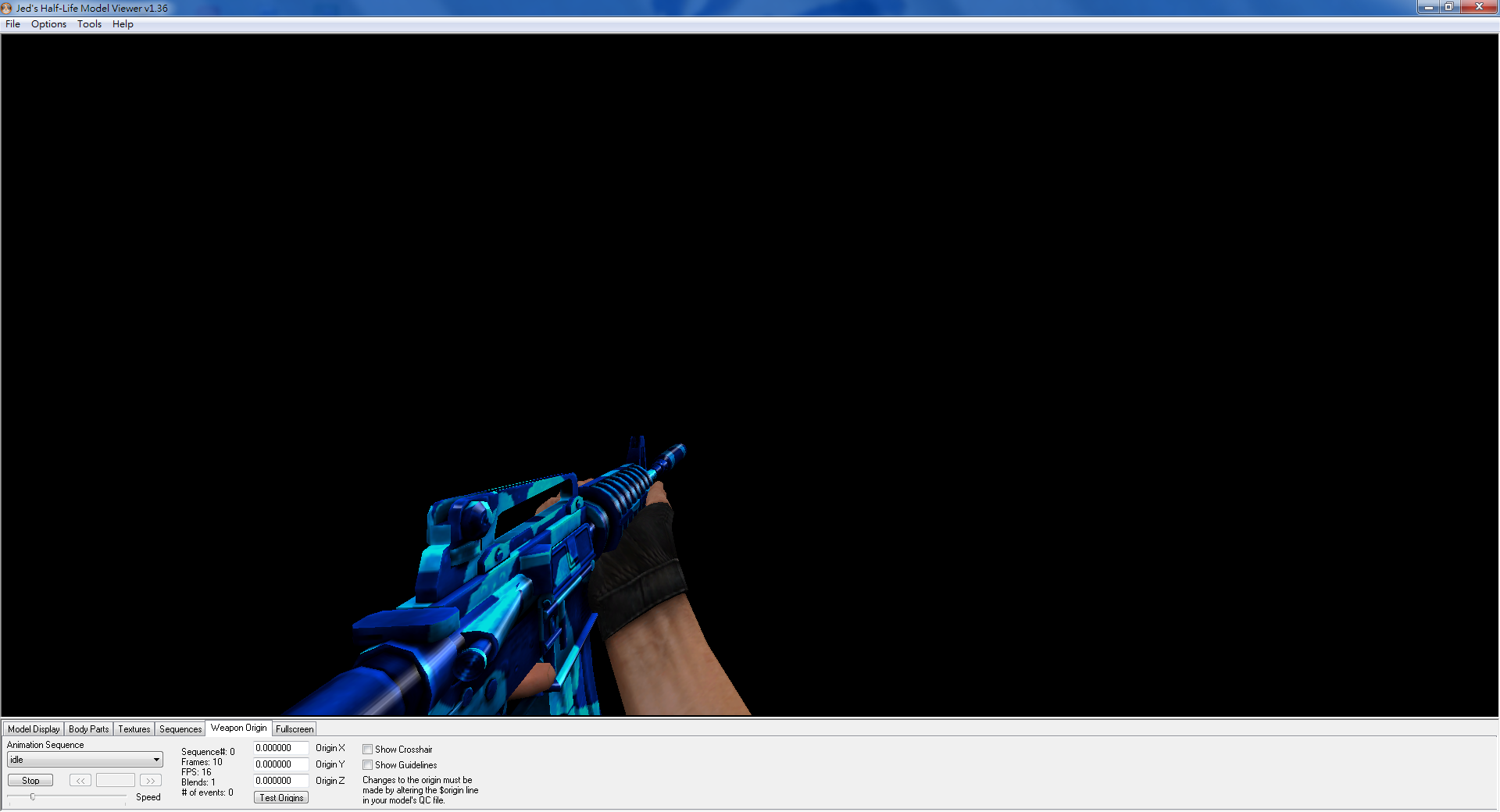Click the 'Frames: 10' info text

coord(202,762)
